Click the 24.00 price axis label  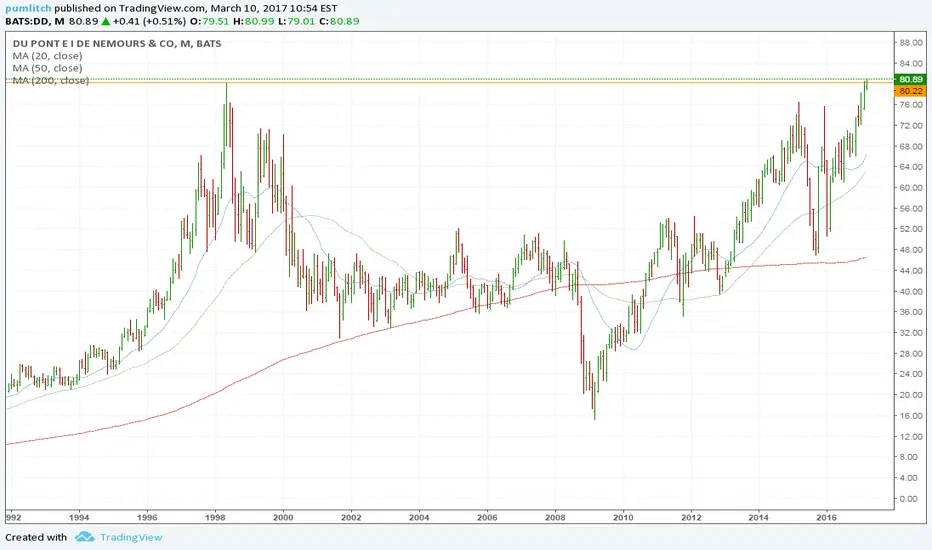click(911, 374)
